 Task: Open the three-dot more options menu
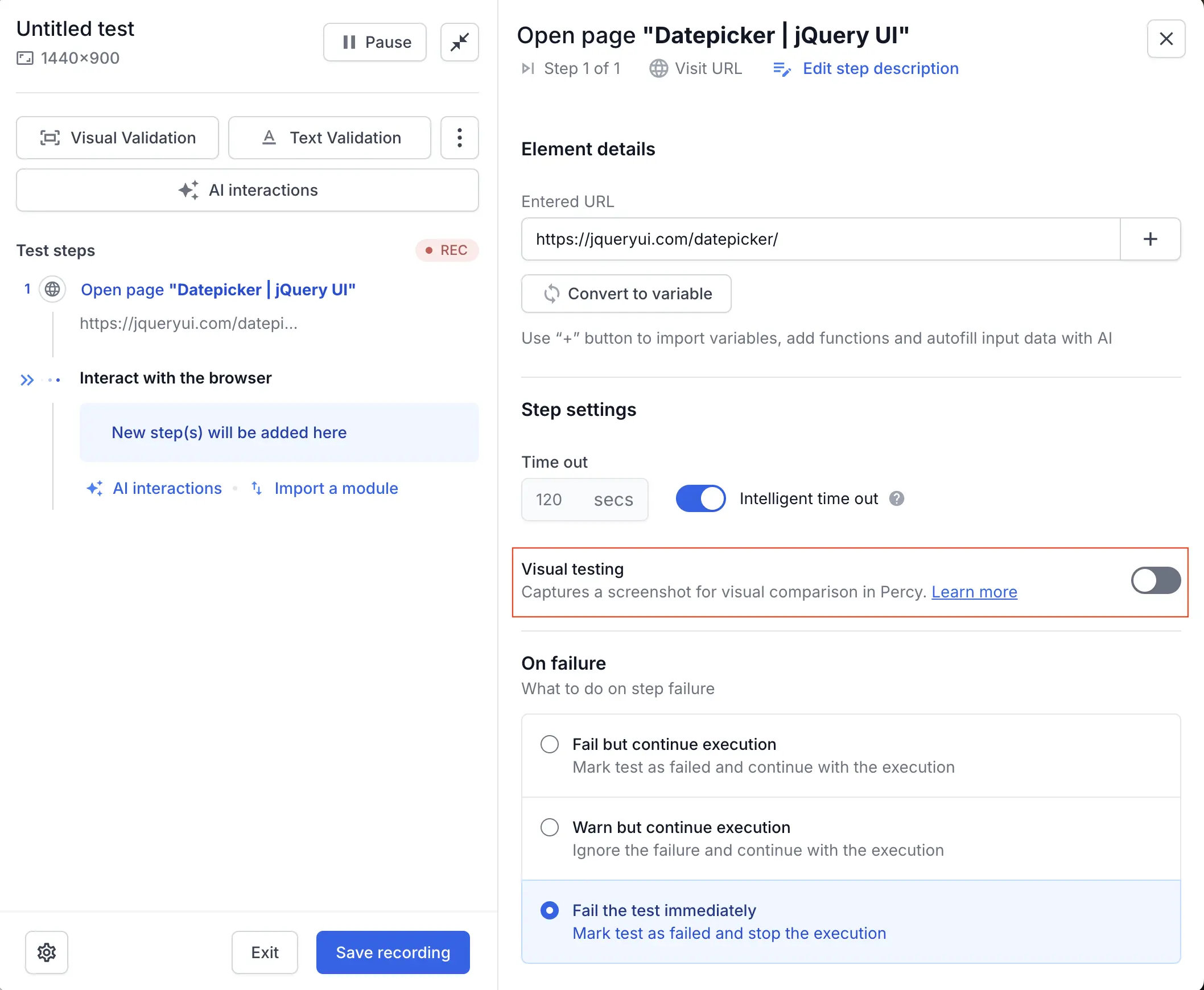(x=459, y=138)
